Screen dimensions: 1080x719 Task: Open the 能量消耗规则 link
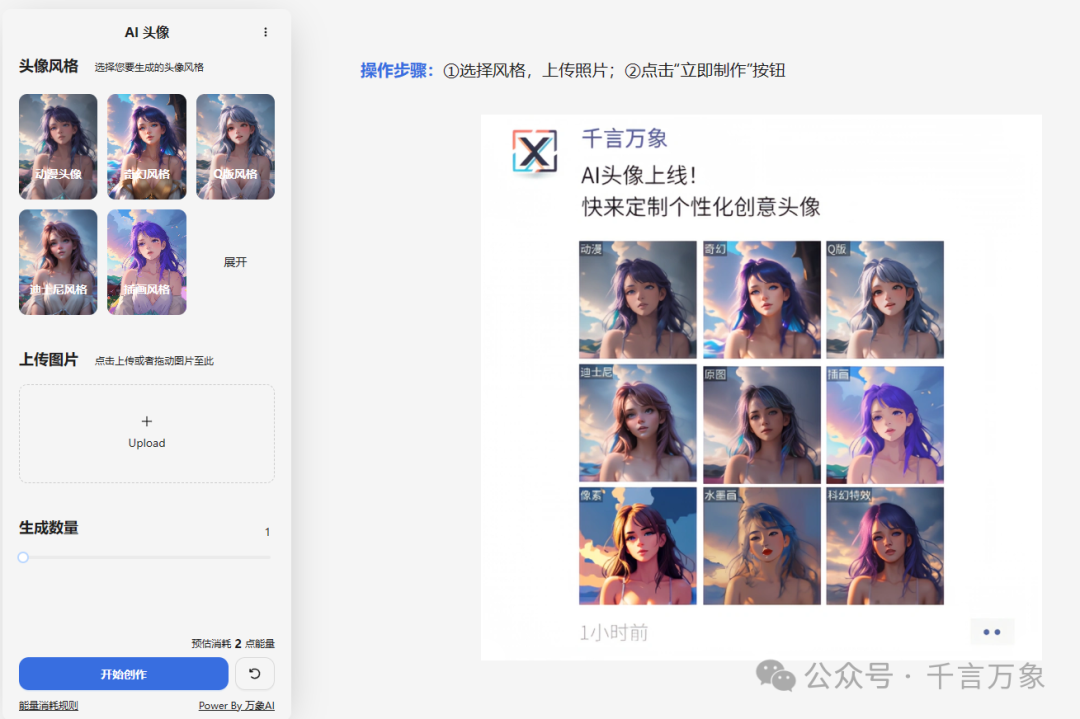48,705
